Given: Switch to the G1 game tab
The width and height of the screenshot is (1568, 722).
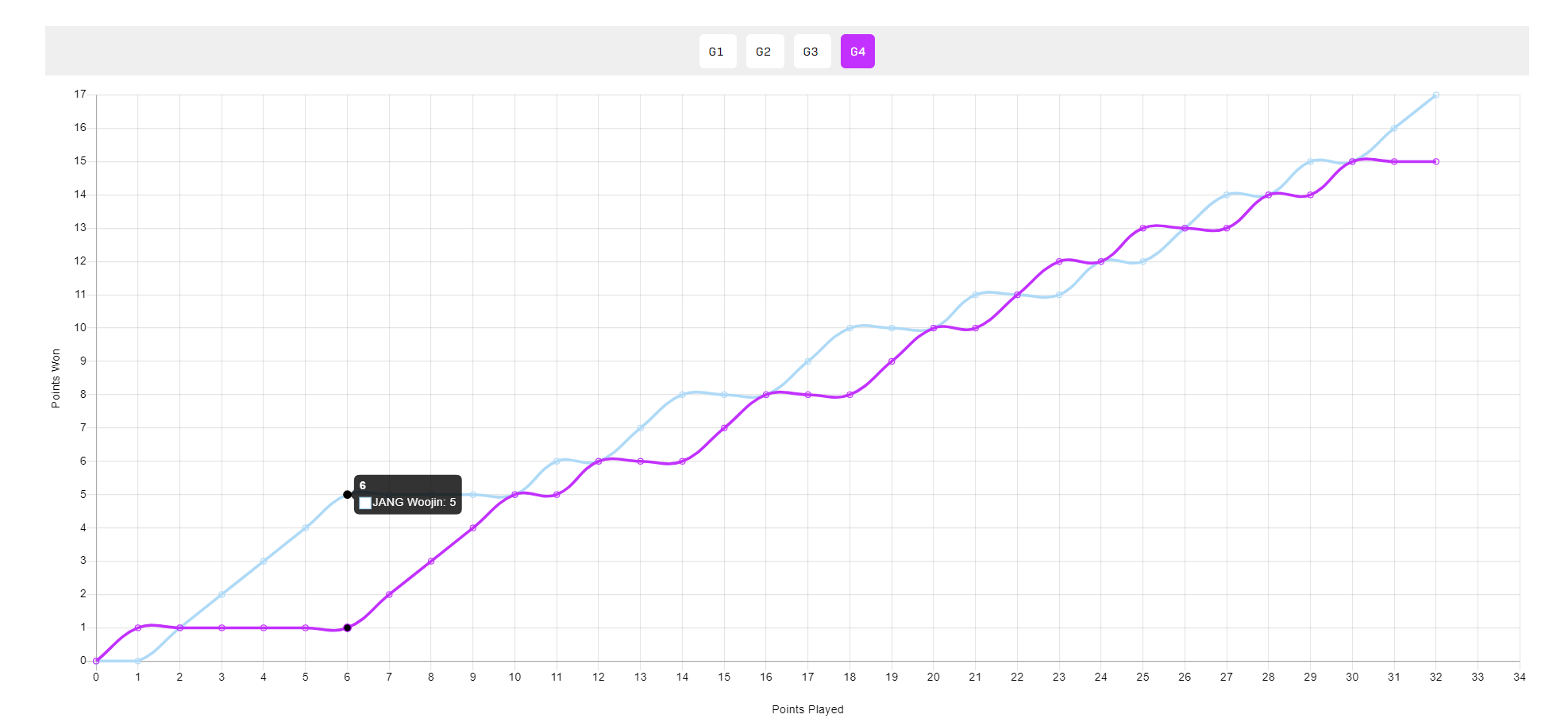Looking at the screenshot, I should click(717, 52).
